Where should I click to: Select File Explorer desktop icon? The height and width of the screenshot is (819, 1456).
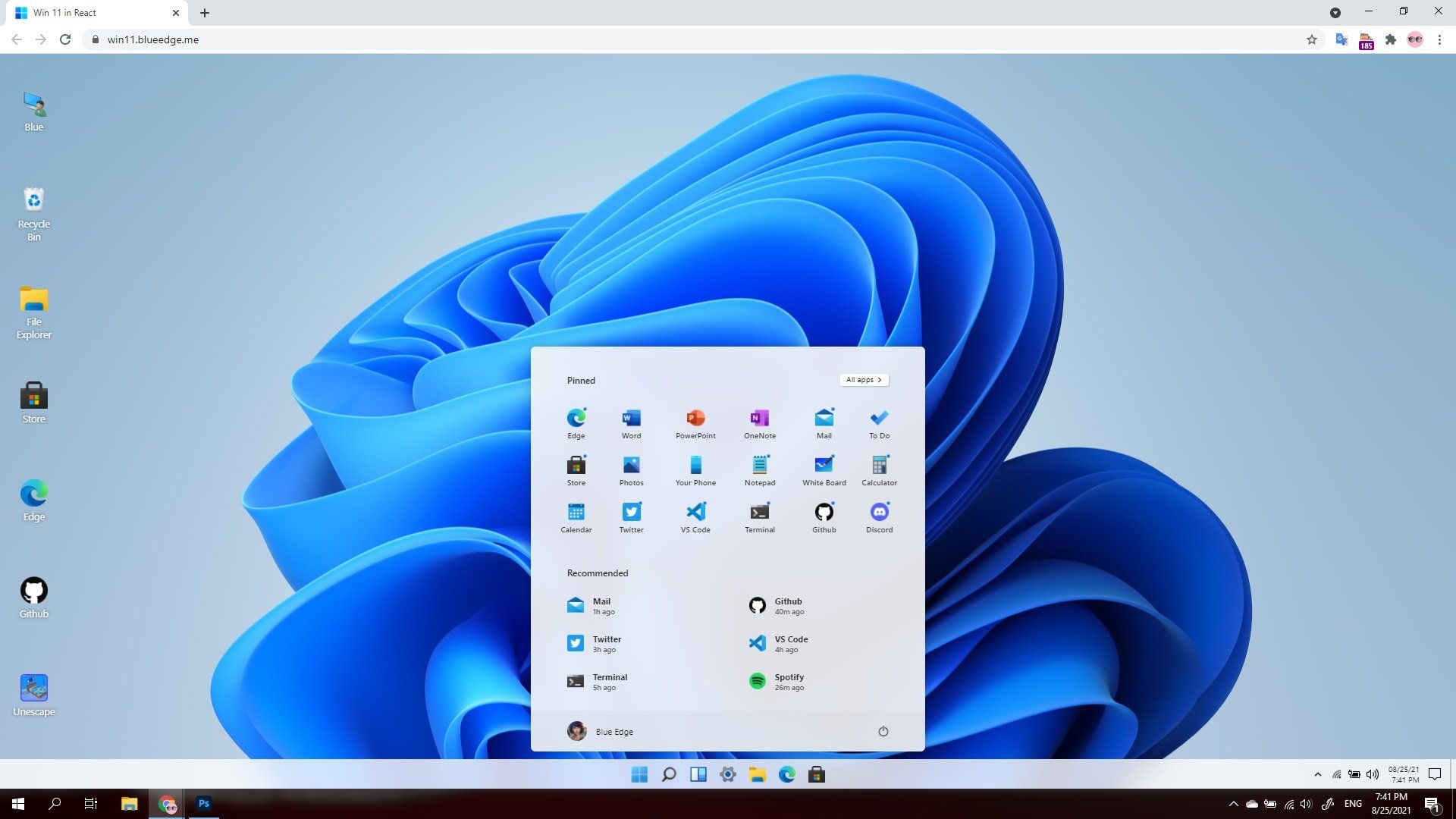pyautogui.click(x=34, y=312)
